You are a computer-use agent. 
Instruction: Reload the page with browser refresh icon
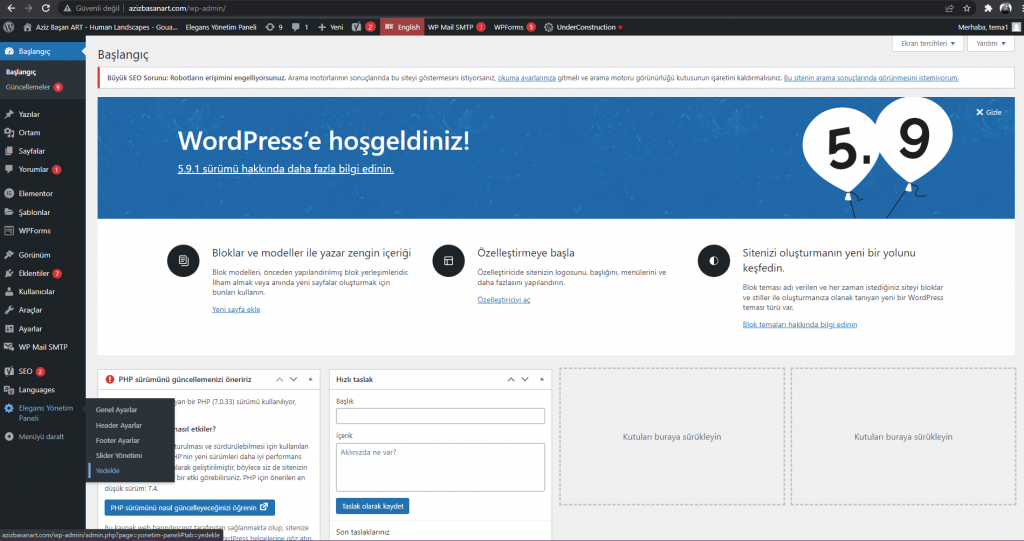(46, 8)
